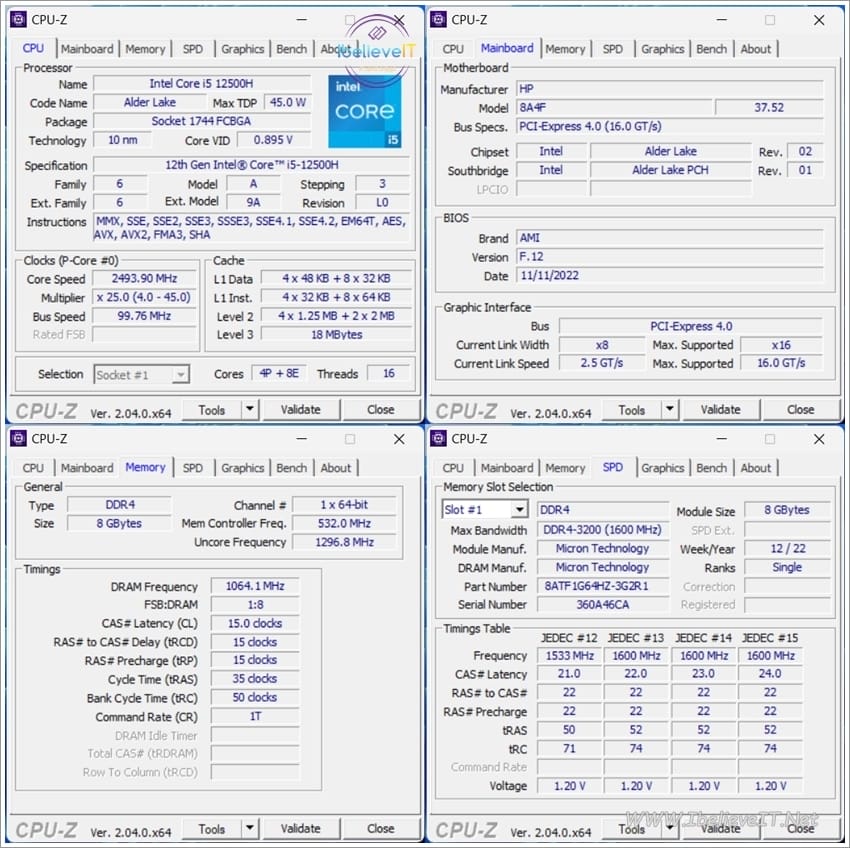This screenshot has height=848, width=850.
Task: Open Graphics tab in the CPU window
Action: click(x=242, y=49)
